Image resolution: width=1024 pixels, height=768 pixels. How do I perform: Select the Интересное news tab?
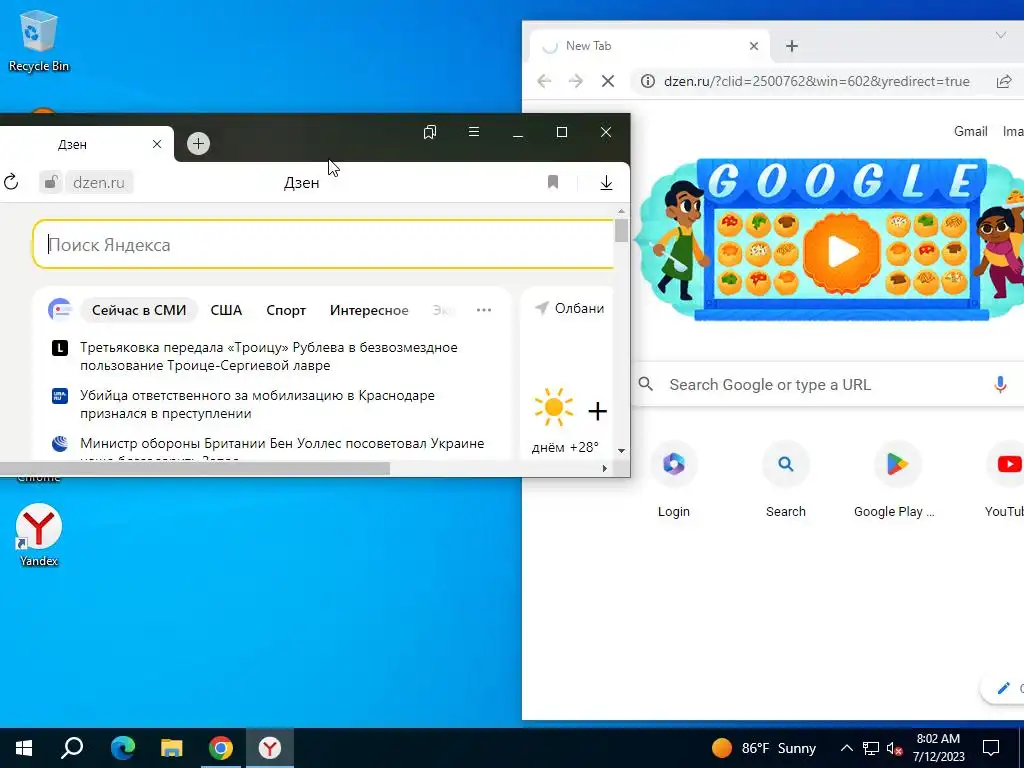(x=369, y=310)
